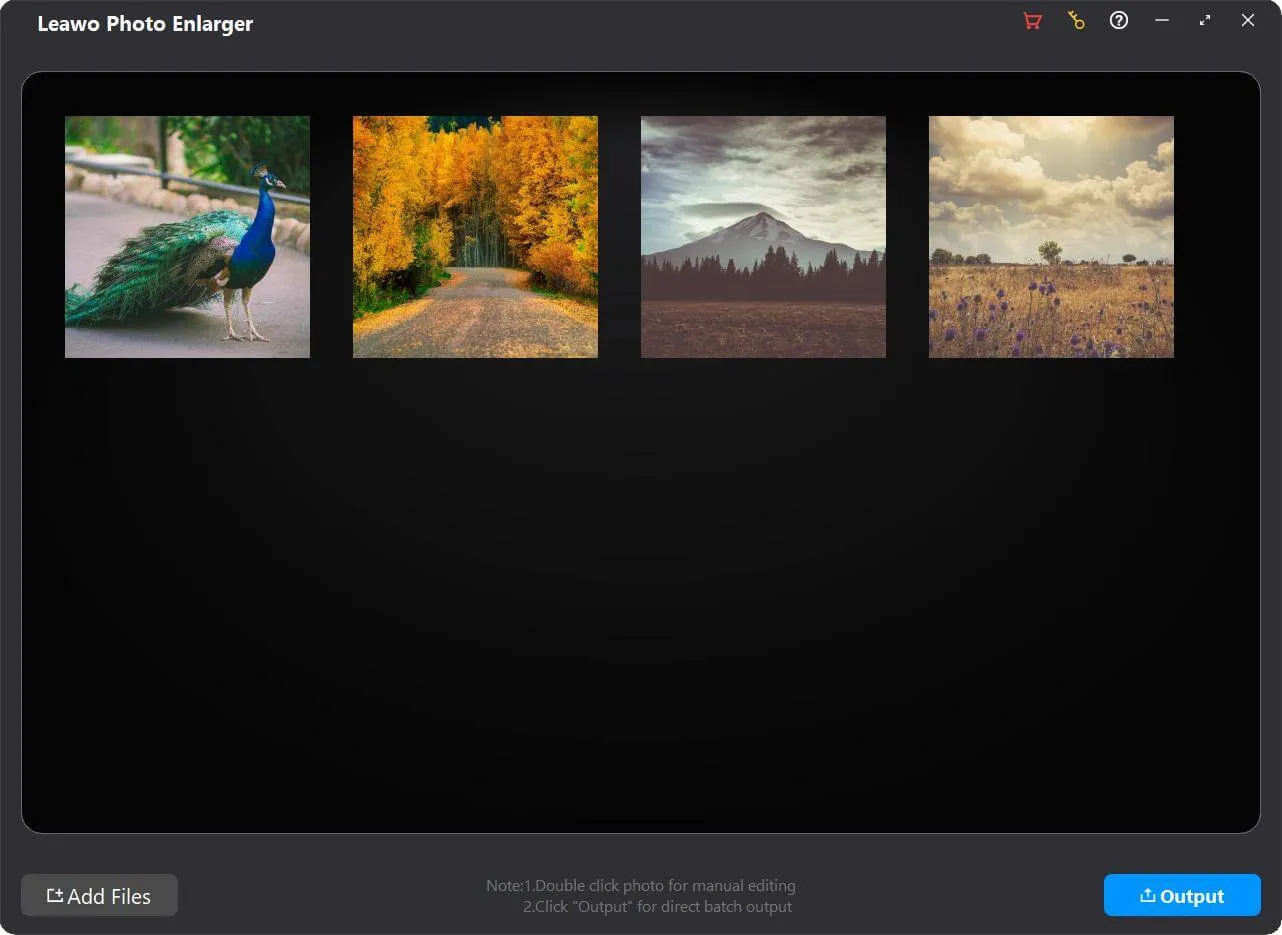Screen dimensions: 1282x935
Task: Click the note about direct batch output
Action: click(657, 907)
